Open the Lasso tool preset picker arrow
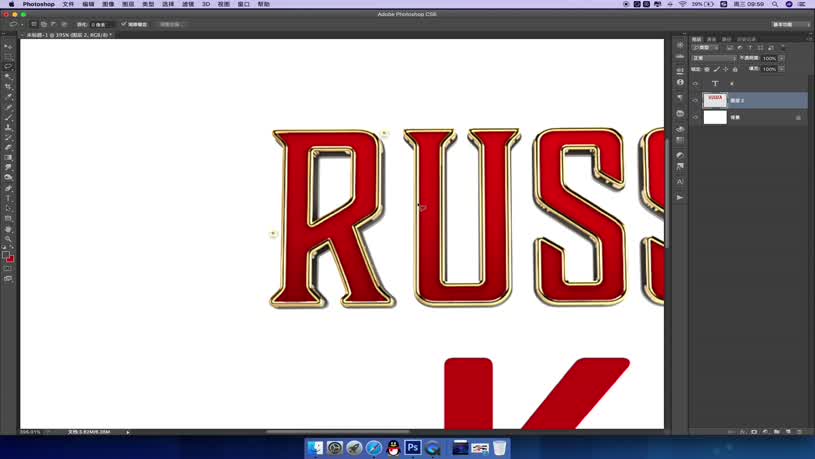The image size is (815, 459). pyautogui.click(x=22, y=24)
